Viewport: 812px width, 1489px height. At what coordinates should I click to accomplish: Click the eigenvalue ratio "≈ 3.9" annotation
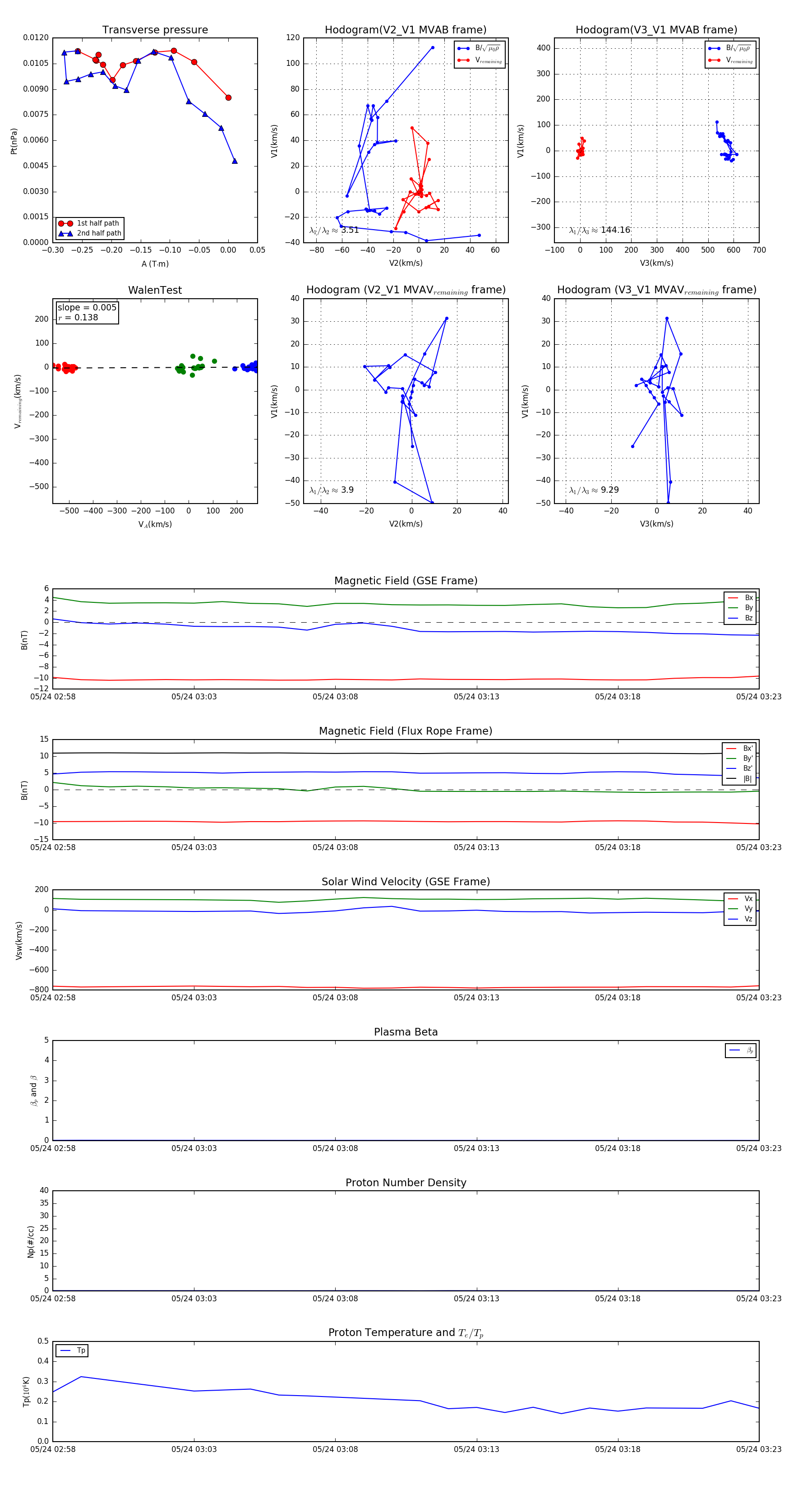tap(331, 490)
